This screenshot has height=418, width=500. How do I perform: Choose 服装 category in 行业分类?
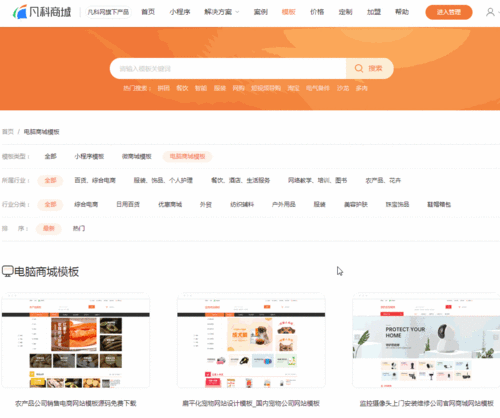319,204
